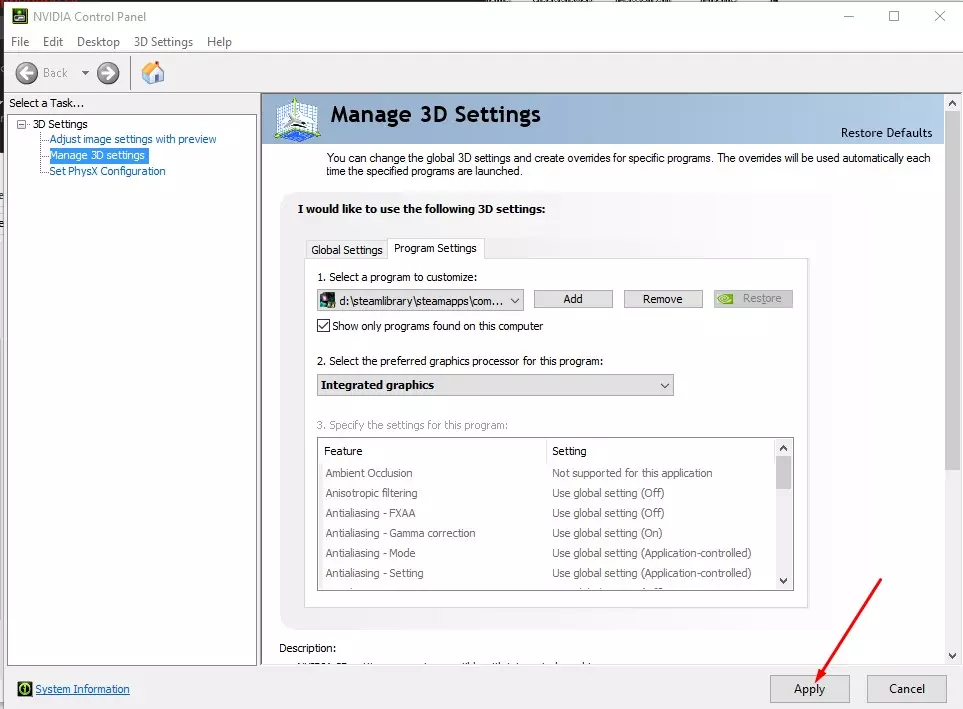Open the Edit menu

53,42
